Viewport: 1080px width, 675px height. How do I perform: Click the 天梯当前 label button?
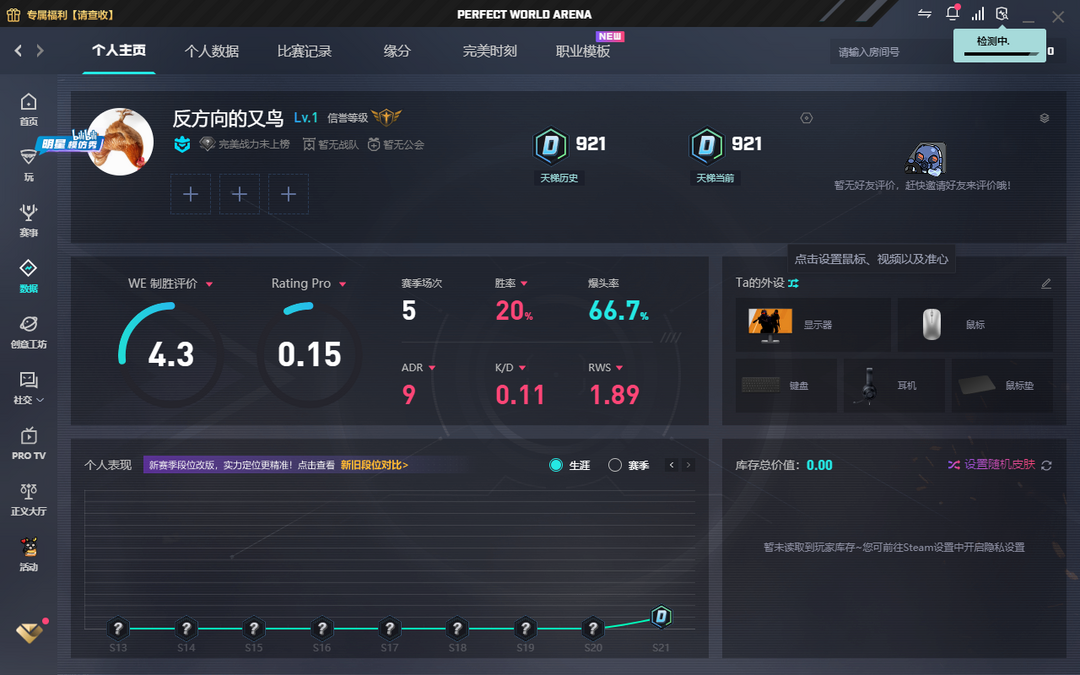tap(715, 178)
